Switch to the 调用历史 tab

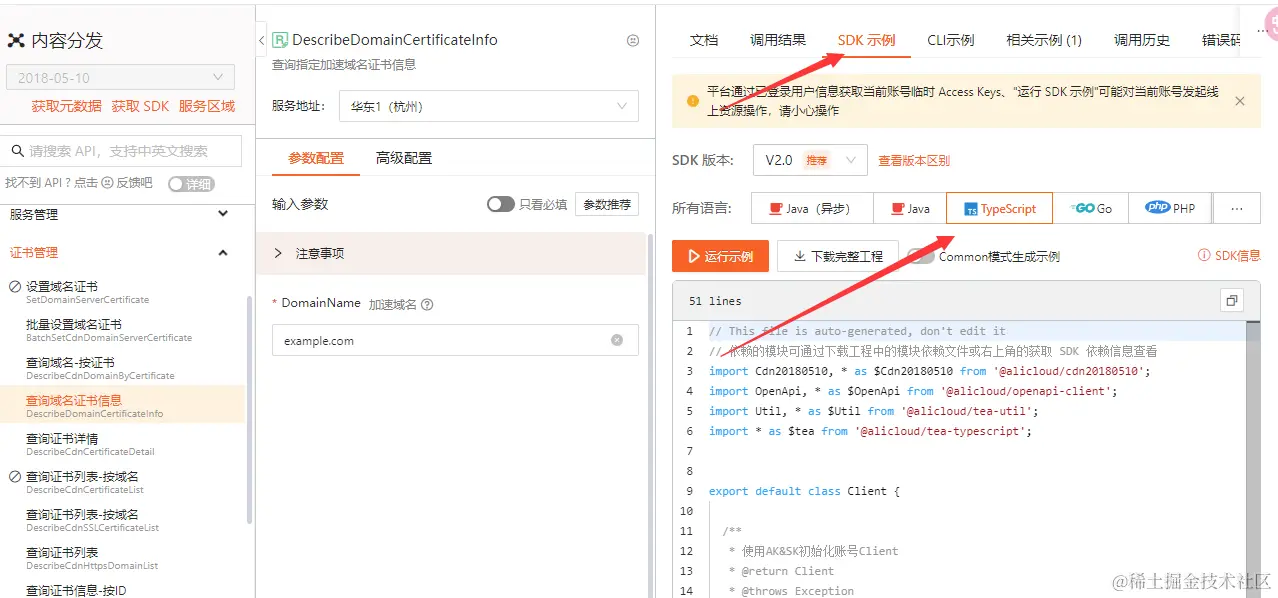1142,40
